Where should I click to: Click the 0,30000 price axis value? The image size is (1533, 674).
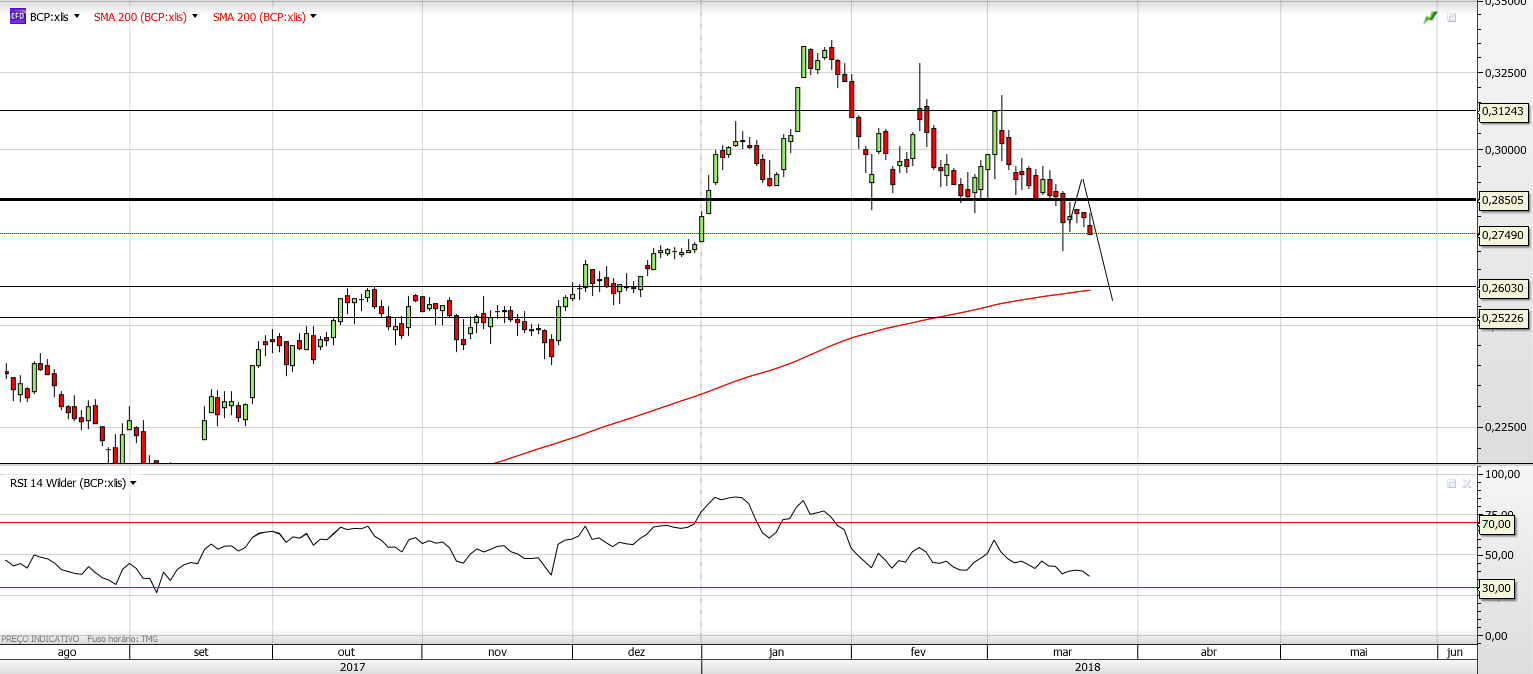pyautogui.click(x=1505, y=150)
